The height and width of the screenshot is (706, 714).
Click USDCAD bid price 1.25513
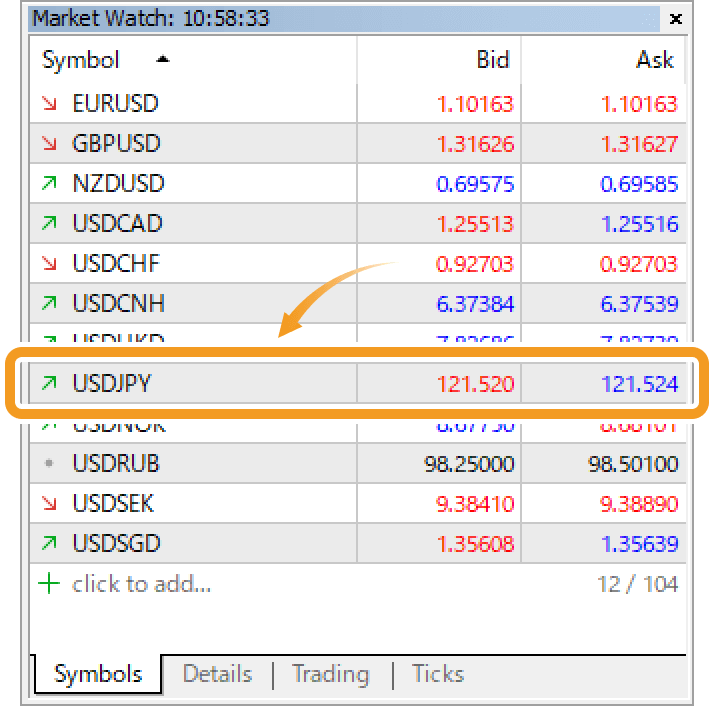[475, 225]
